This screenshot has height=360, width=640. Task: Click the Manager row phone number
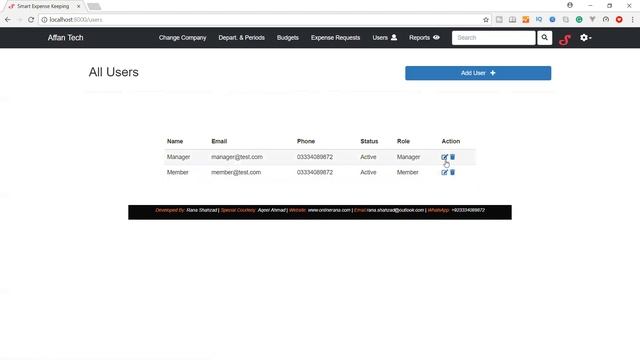[x=315, y=157]
